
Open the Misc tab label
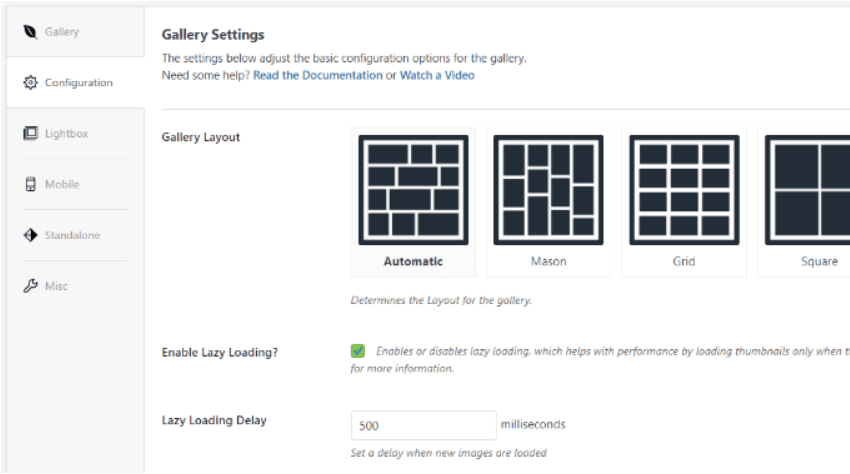click(57, 287)
